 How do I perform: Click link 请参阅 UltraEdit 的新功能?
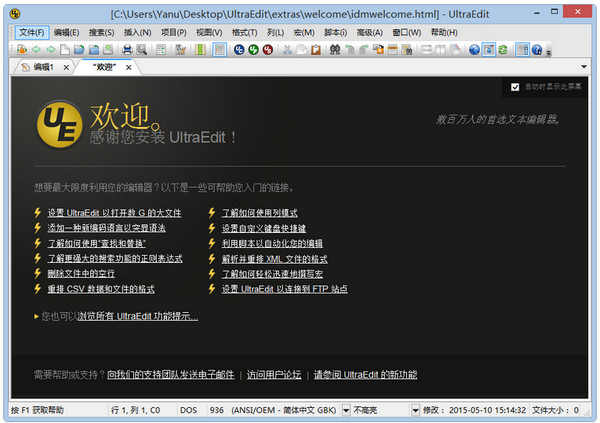[365, 374]
